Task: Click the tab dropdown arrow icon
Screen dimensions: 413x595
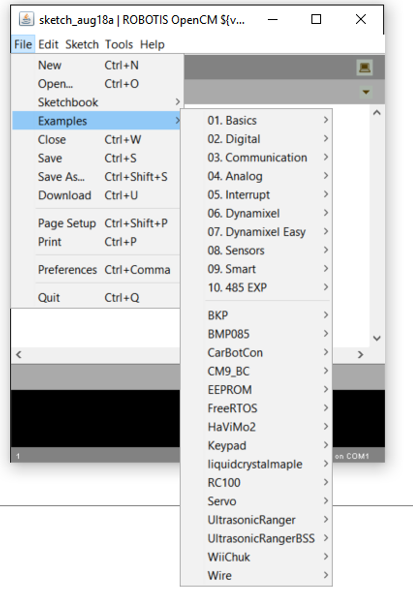Action: 366,92
